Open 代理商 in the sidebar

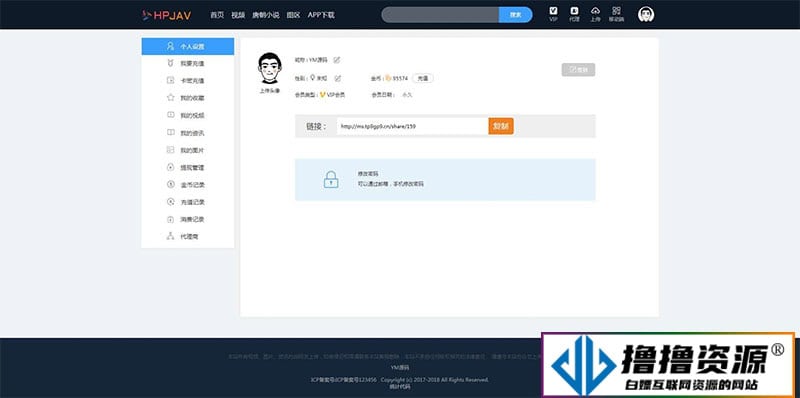click(188, 237)
